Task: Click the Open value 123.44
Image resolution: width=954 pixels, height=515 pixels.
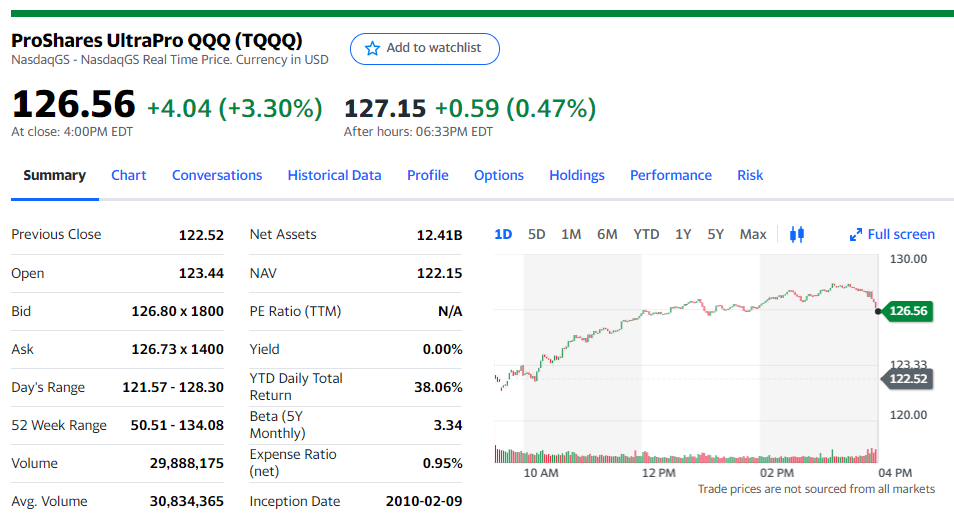Action: tap(201, 273)
